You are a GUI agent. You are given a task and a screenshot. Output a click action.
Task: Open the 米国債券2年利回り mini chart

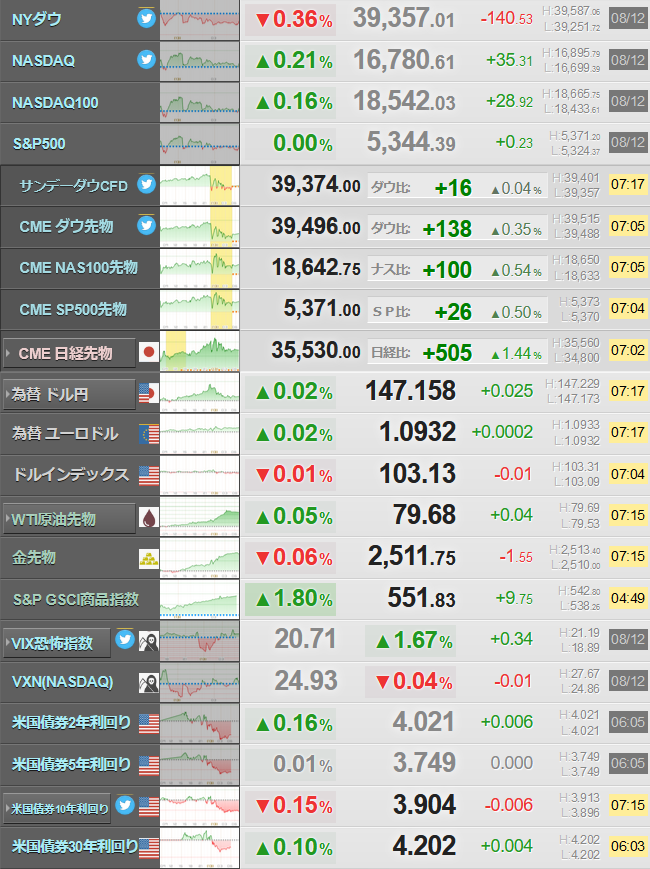[199, 724]
